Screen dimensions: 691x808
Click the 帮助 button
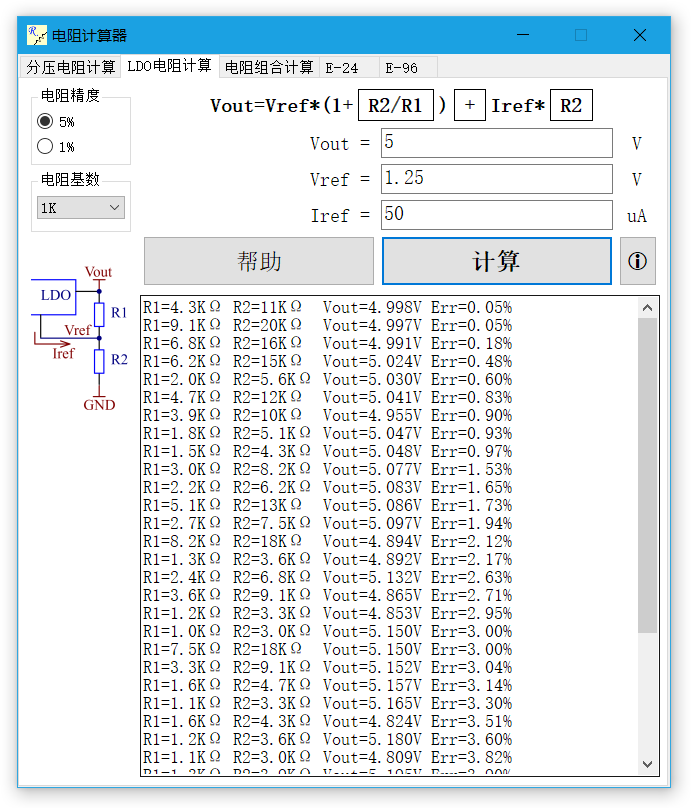(259, 261)
